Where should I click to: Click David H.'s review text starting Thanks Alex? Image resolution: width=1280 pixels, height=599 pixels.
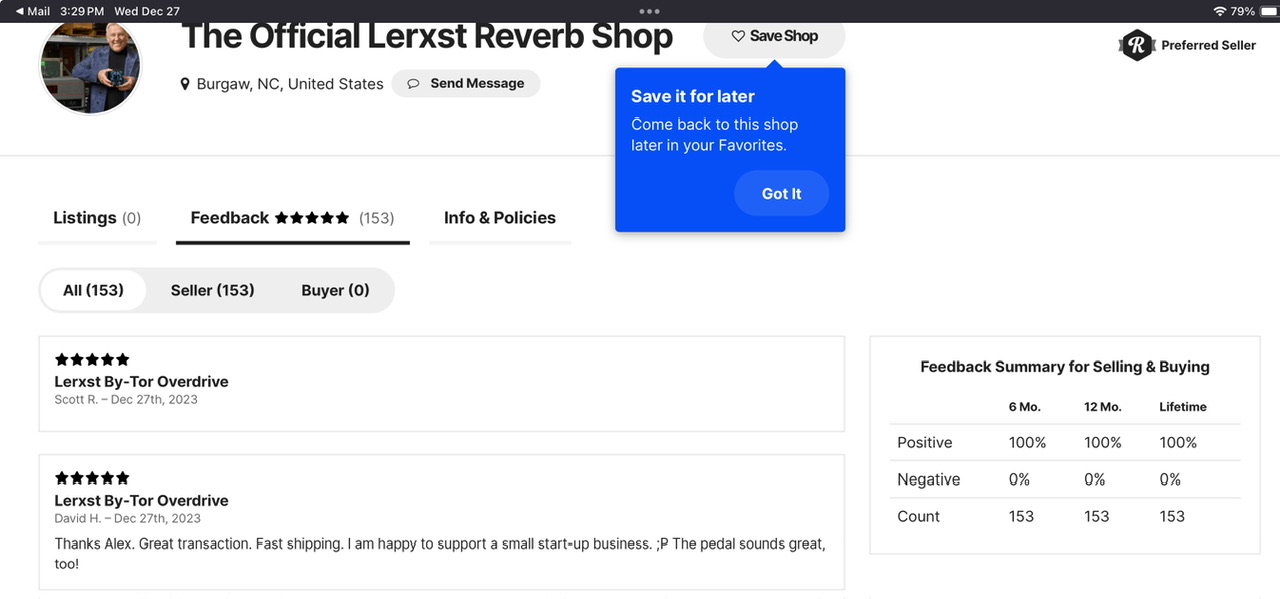tap(440, 554)
